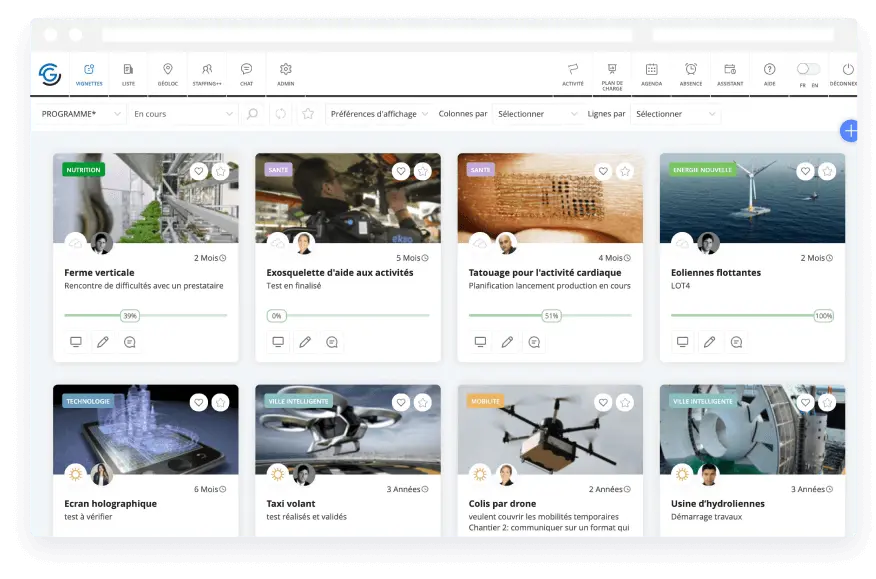Viewport: 876px width, 579px height.
Task: Open the Assistant tool
Action: point(730,74)
